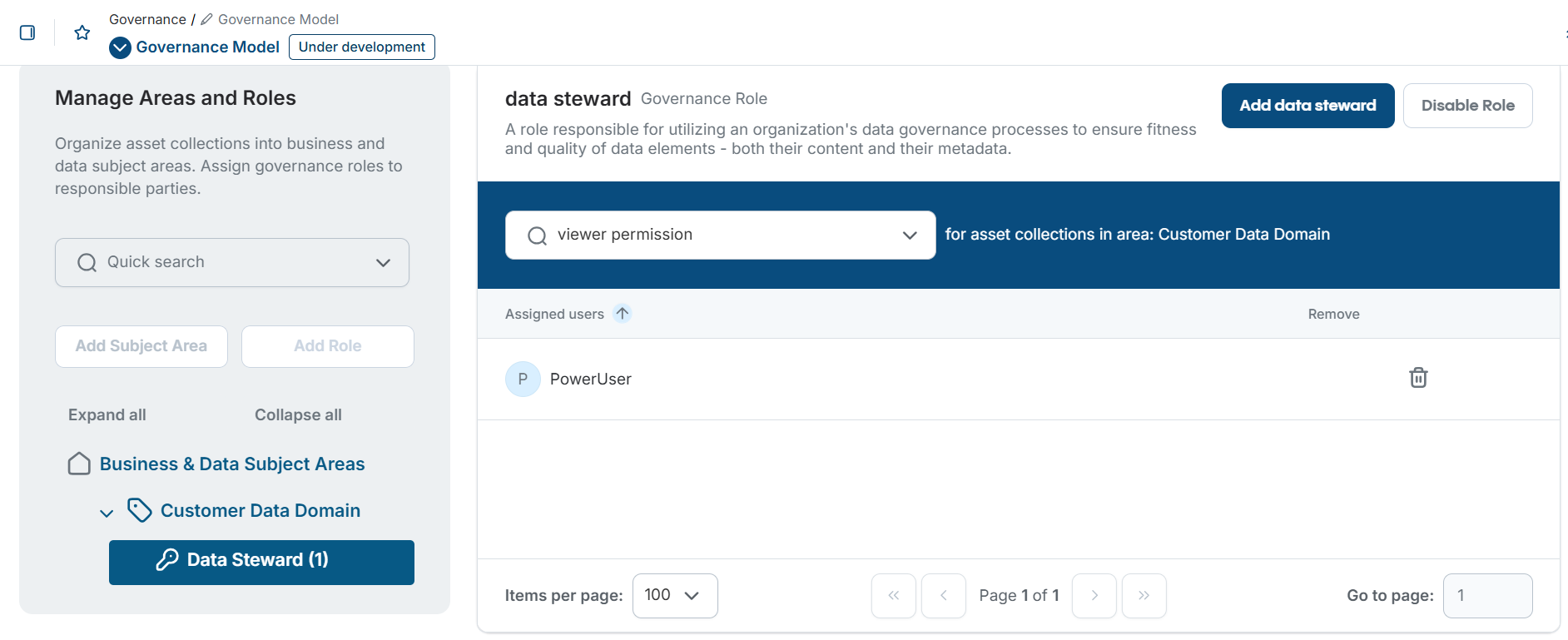Open the Governance Model chevron menu
The width and height of the screenshot is (1568, 640).
tap(119, 47)
